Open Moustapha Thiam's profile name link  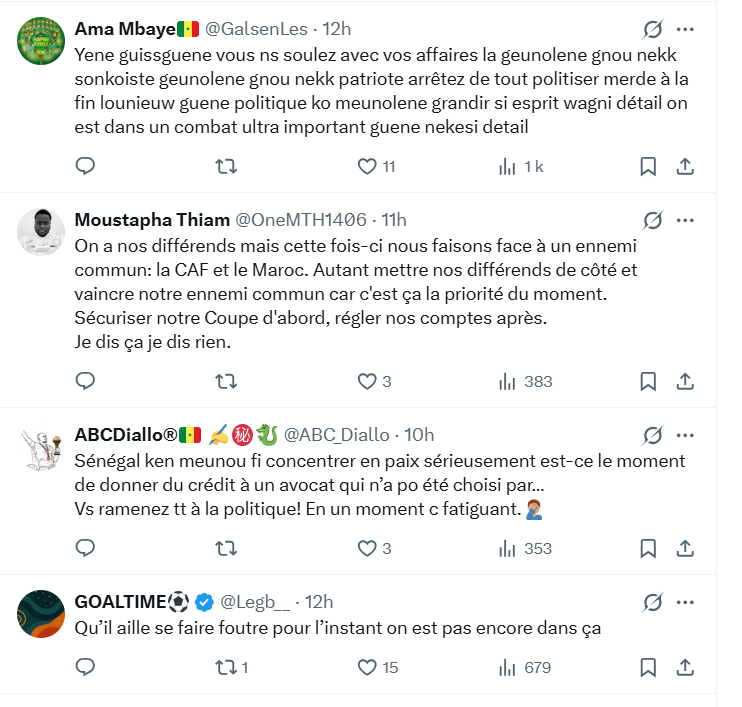[150, 220]
